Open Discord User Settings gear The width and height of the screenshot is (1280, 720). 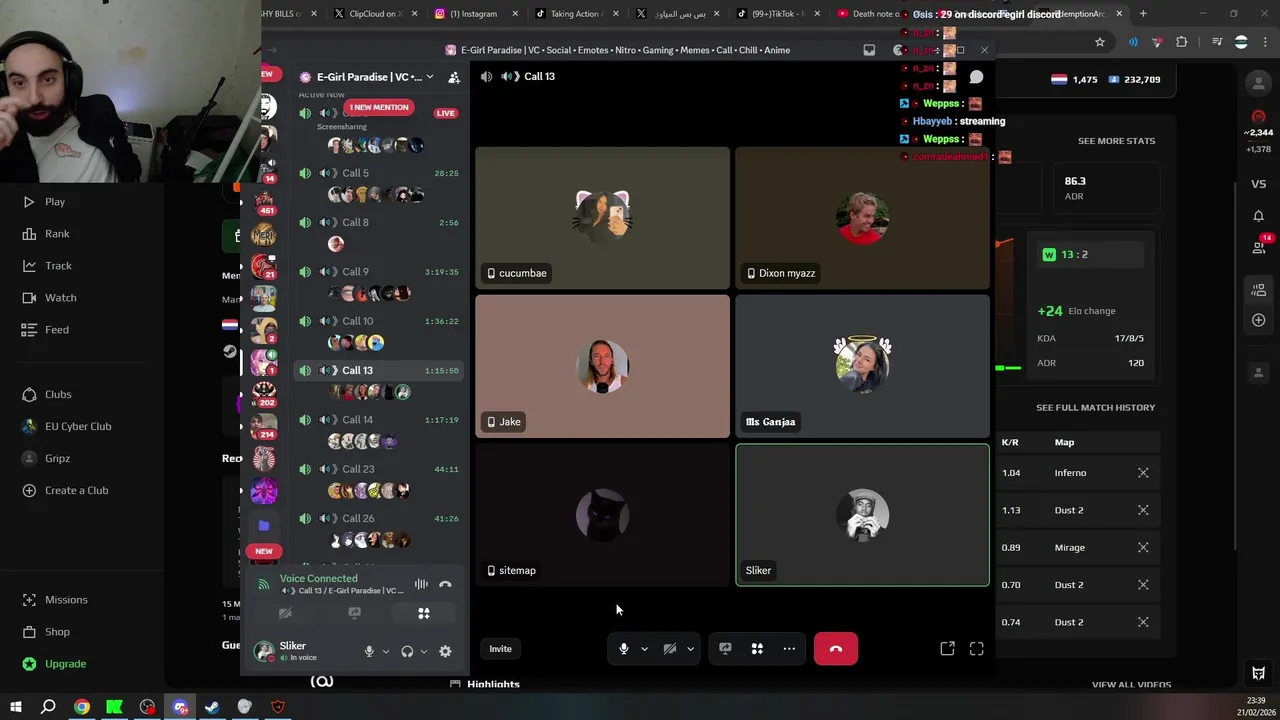445,651
